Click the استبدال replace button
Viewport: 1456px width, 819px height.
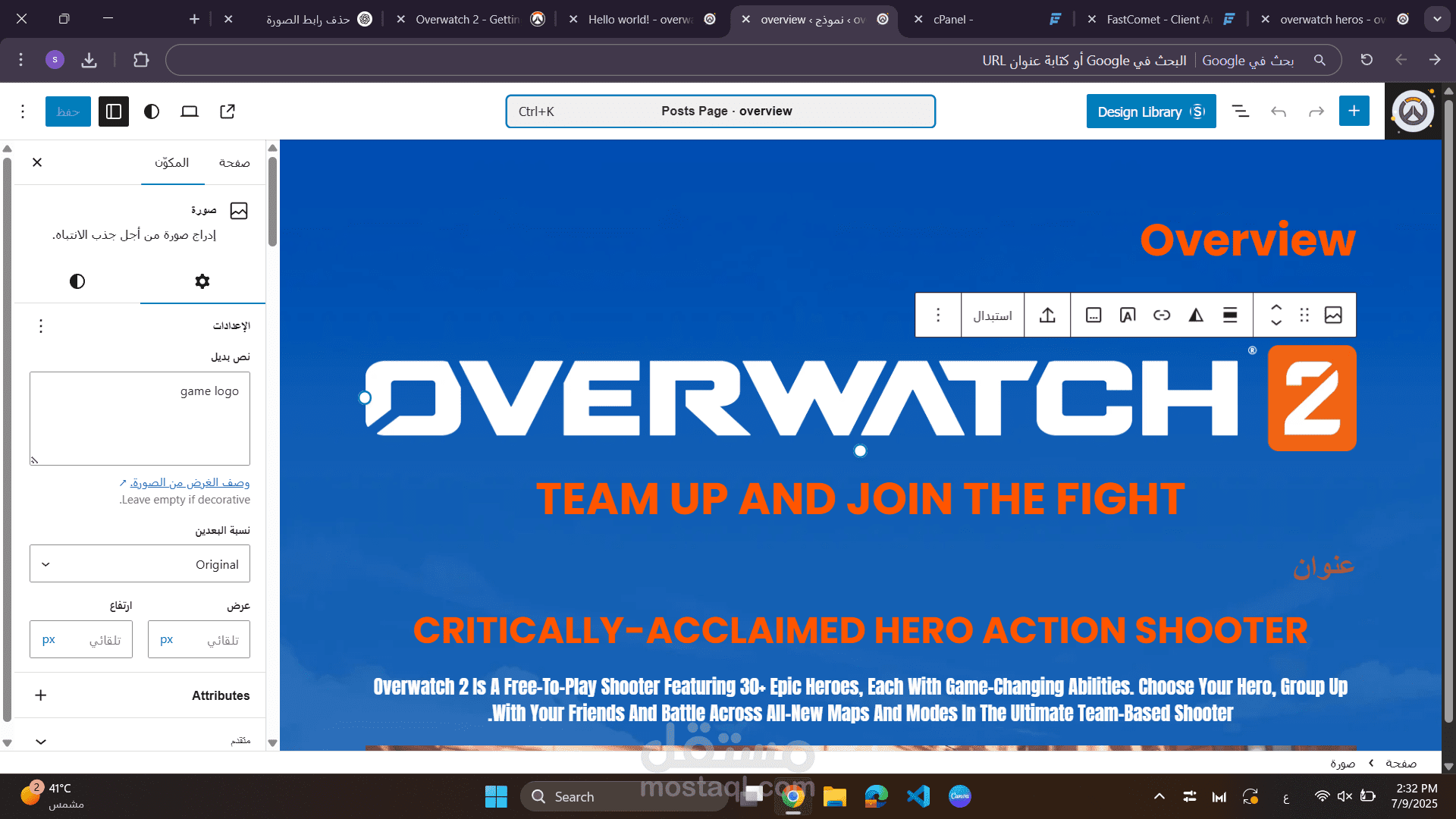click(993, 315)
